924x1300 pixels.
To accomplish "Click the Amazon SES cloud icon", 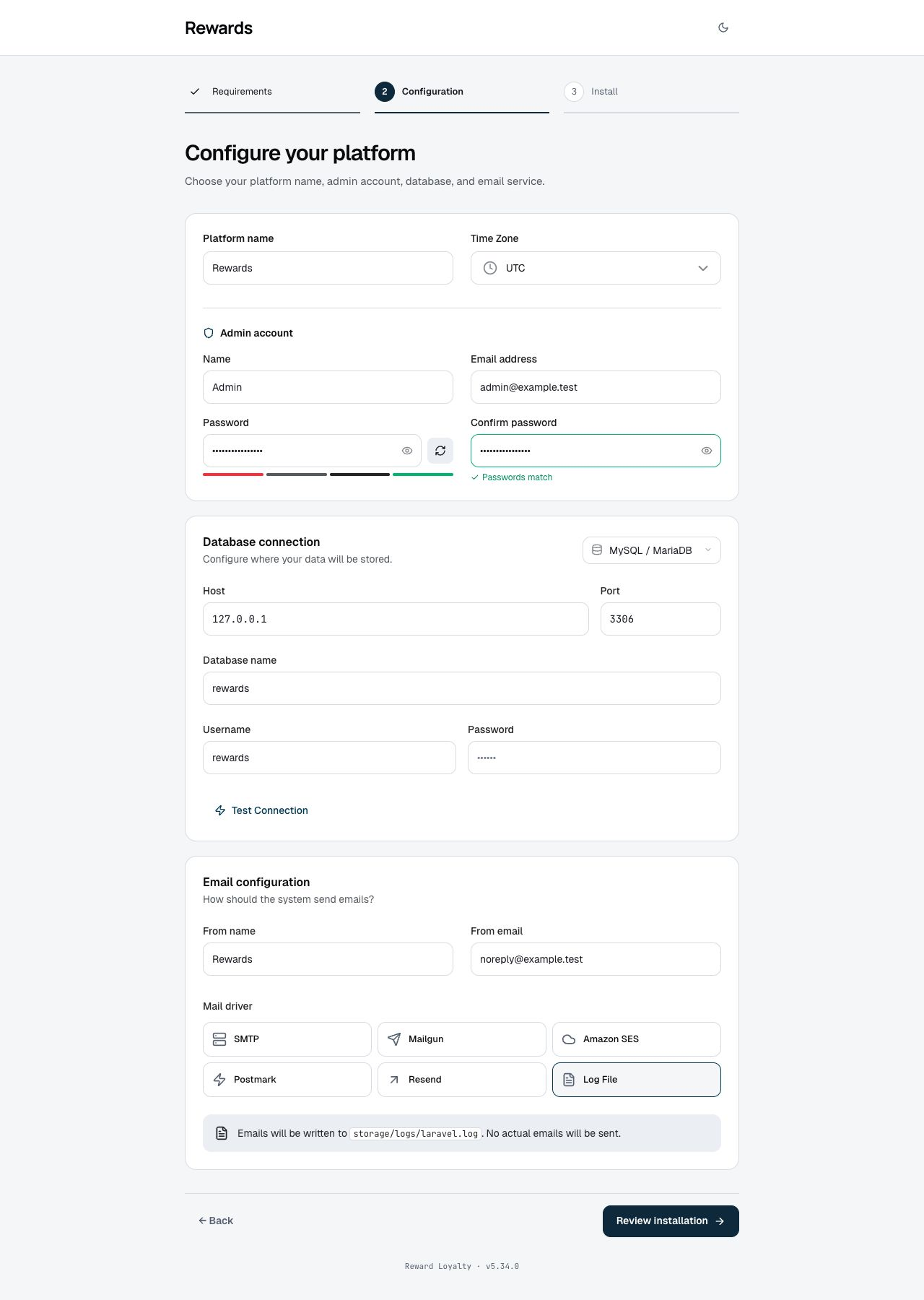I will (569, 1039).
